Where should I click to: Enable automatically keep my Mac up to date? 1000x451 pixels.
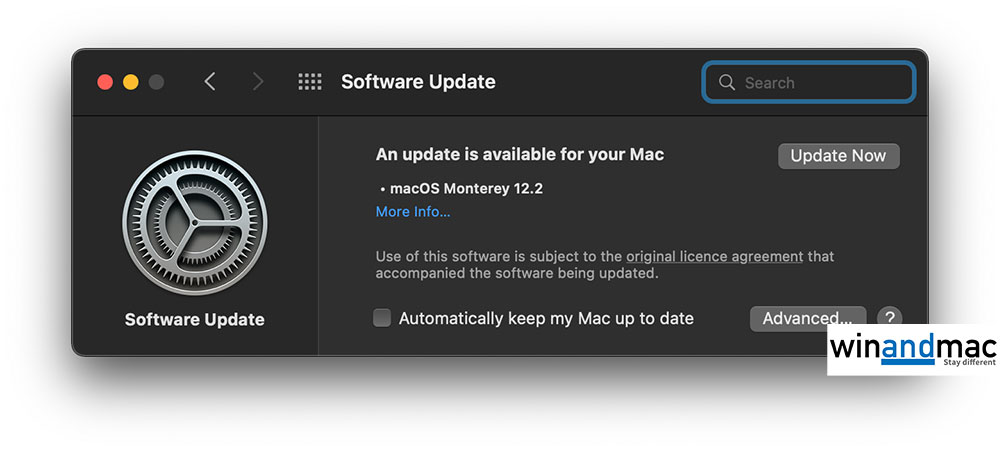tap(382, 318)
